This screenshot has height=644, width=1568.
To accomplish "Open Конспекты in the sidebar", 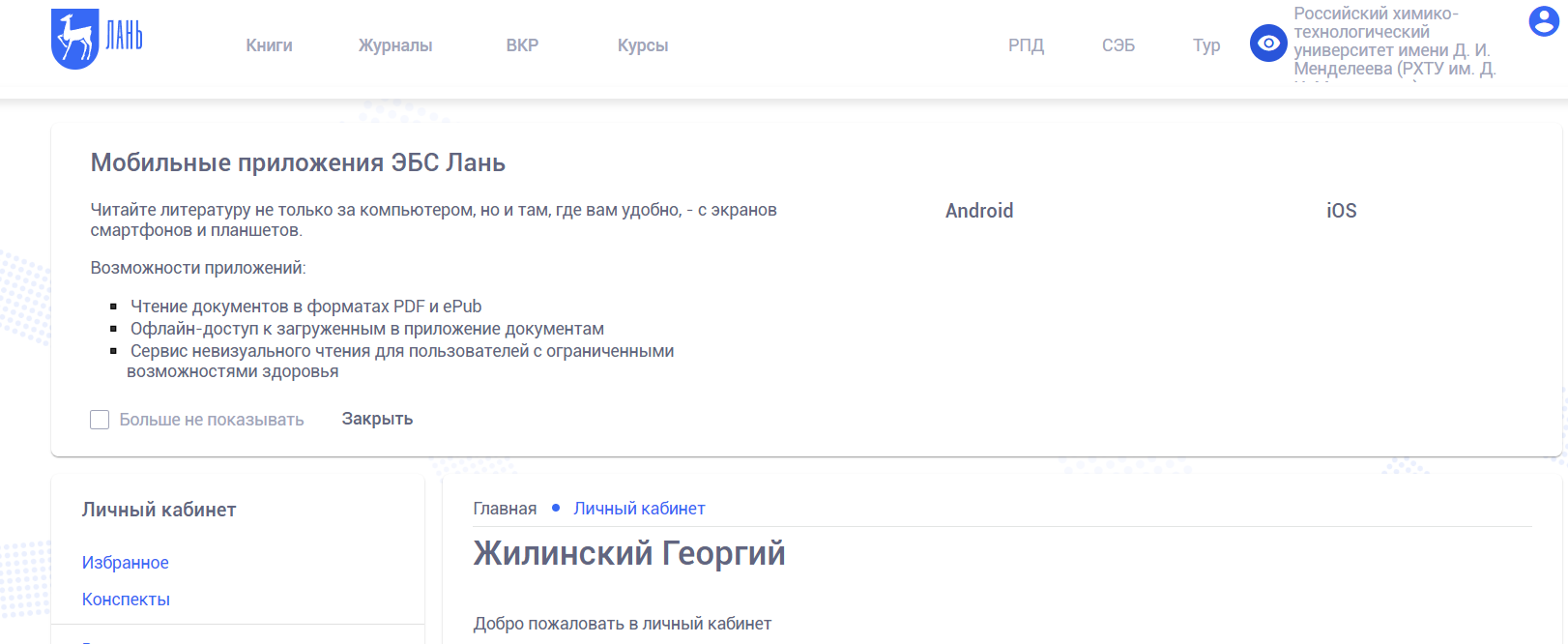I will (x=126, y=600).
